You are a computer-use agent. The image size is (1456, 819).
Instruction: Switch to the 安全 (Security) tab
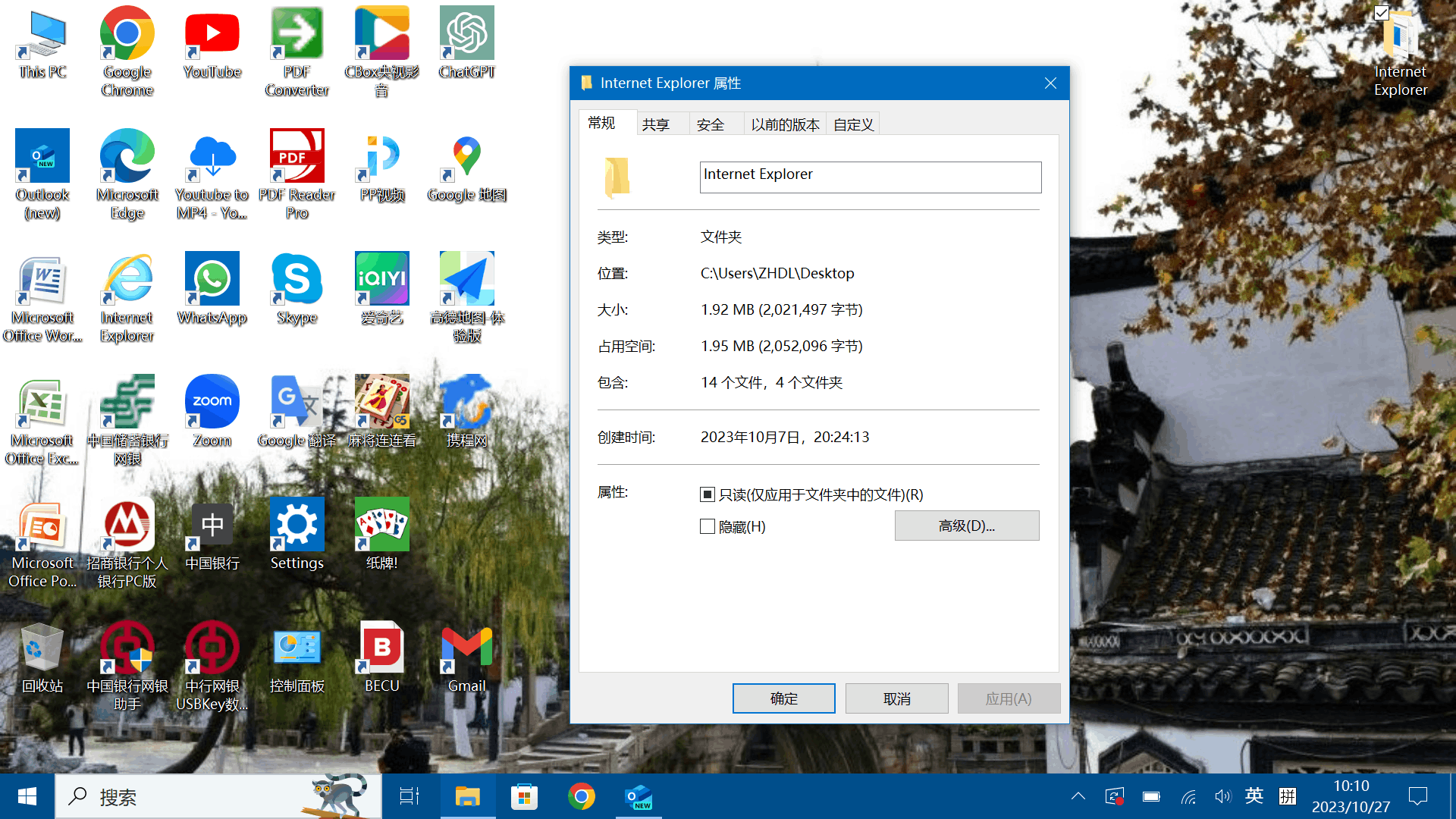[x=711, y=124]
